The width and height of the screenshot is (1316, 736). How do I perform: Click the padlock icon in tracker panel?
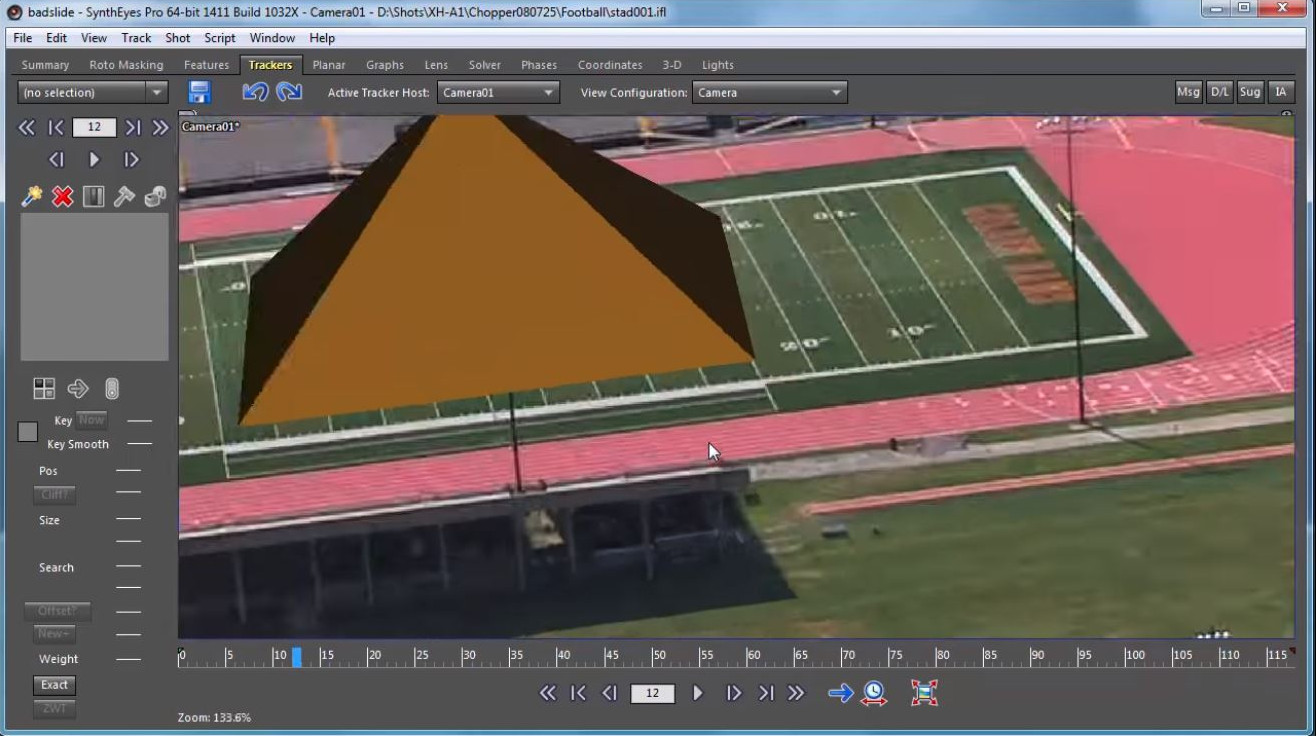point(155,196)
